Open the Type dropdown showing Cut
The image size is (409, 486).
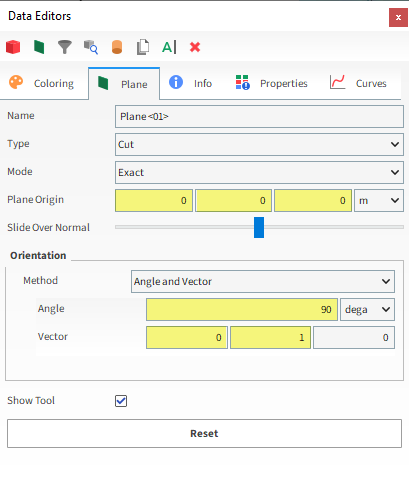tap(259, 144)
